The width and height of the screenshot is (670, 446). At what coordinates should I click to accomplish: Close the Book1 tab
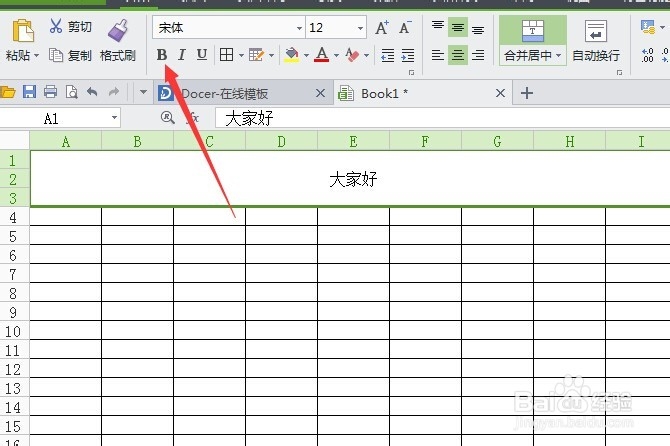pyautogui.click(x=500, y=93)
